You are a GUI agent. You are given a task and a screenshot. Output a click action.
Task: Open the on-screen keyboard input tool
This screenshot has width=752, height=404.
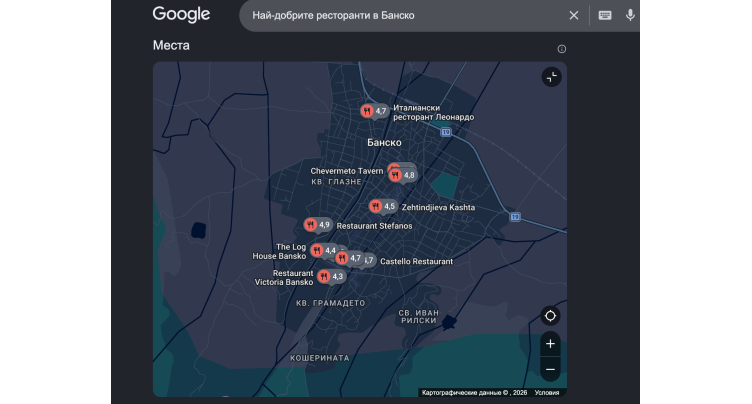pyautogui.click(x=605, y=15)
